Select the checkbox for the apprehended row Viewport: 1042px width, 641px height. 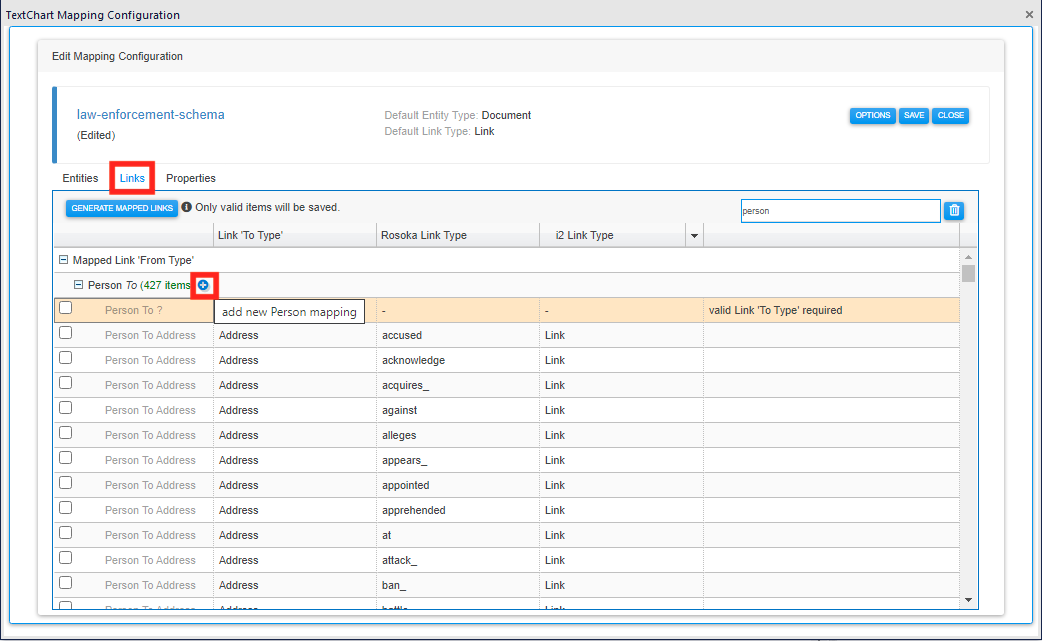(x=66, y=509)
